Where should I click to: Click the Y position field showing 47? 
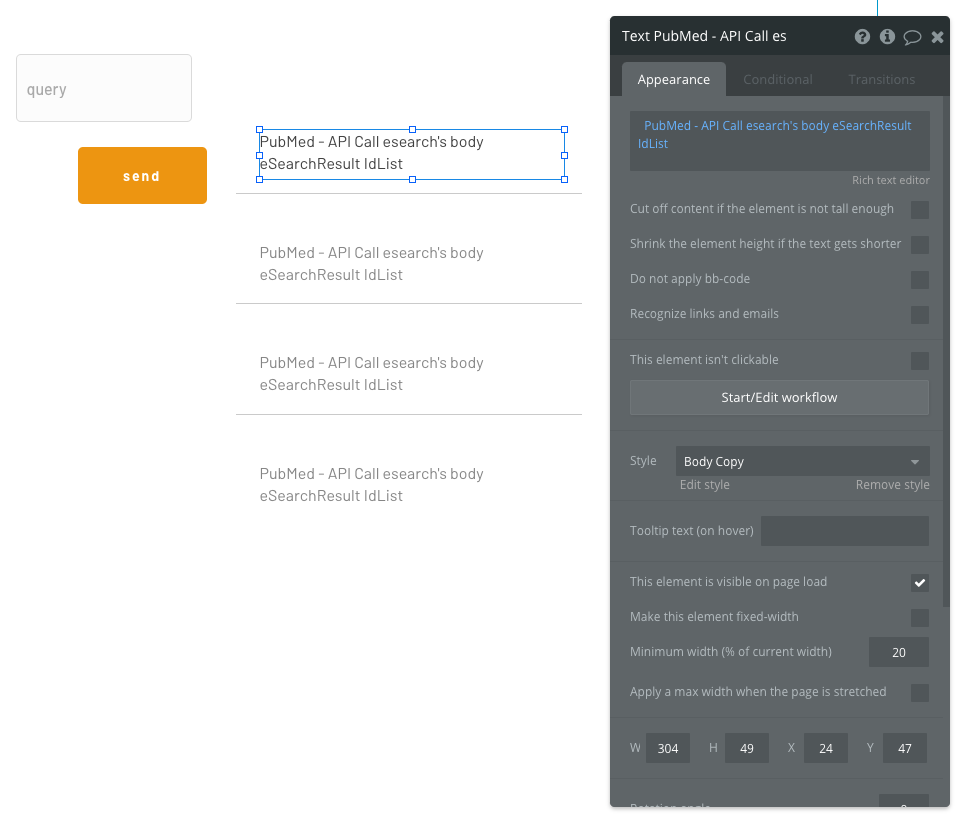(x=905, y=748)
